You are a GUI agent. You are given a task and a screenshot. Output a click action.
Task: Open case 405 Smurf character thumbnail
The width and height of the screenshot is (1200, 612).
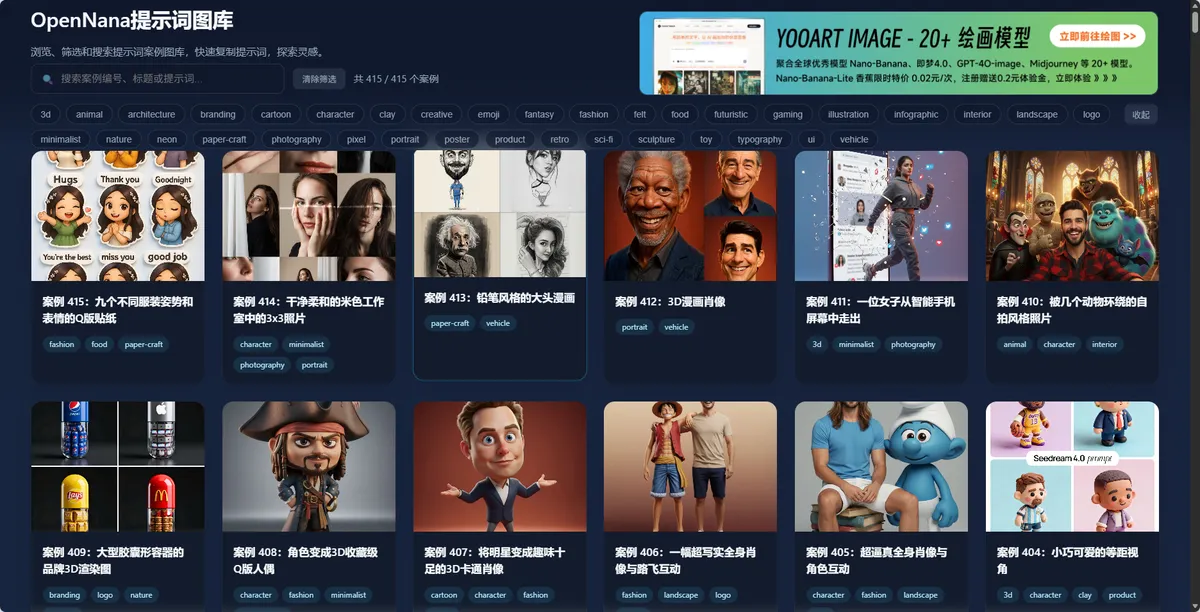coord(881,466)
